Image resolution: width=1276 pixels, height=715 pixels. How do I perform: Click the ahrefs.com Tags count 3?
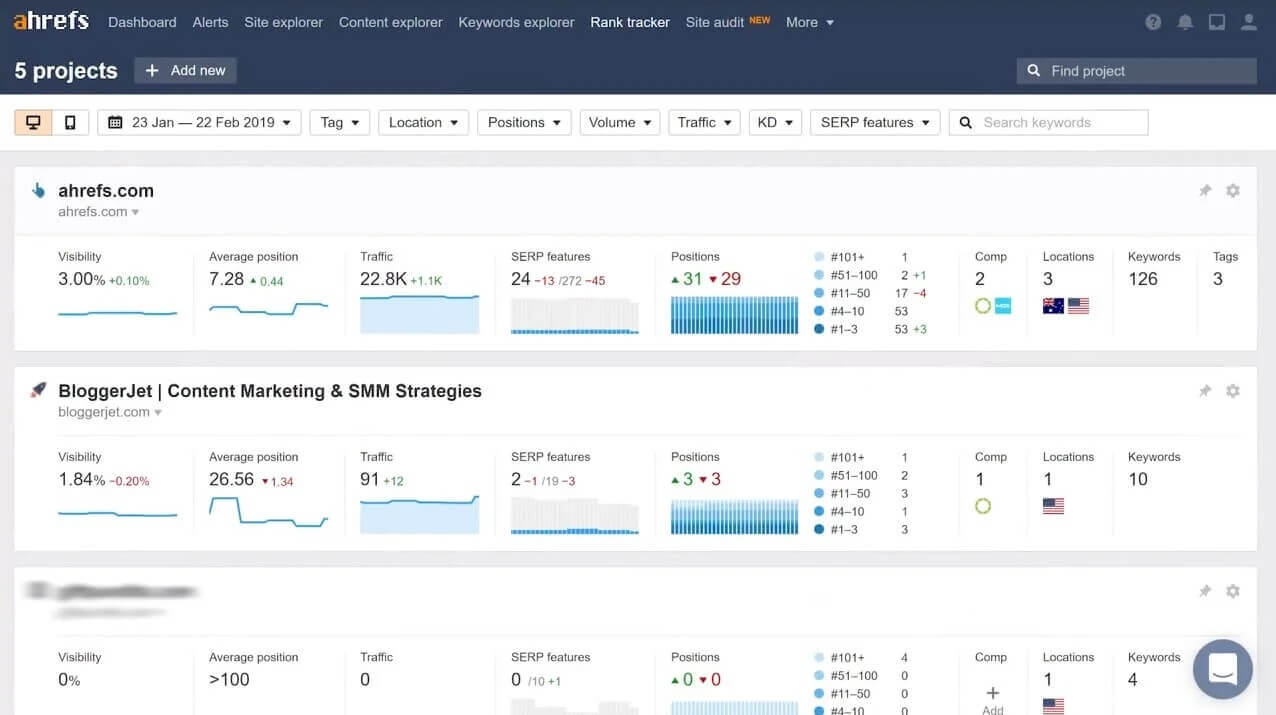point(1218,279)
